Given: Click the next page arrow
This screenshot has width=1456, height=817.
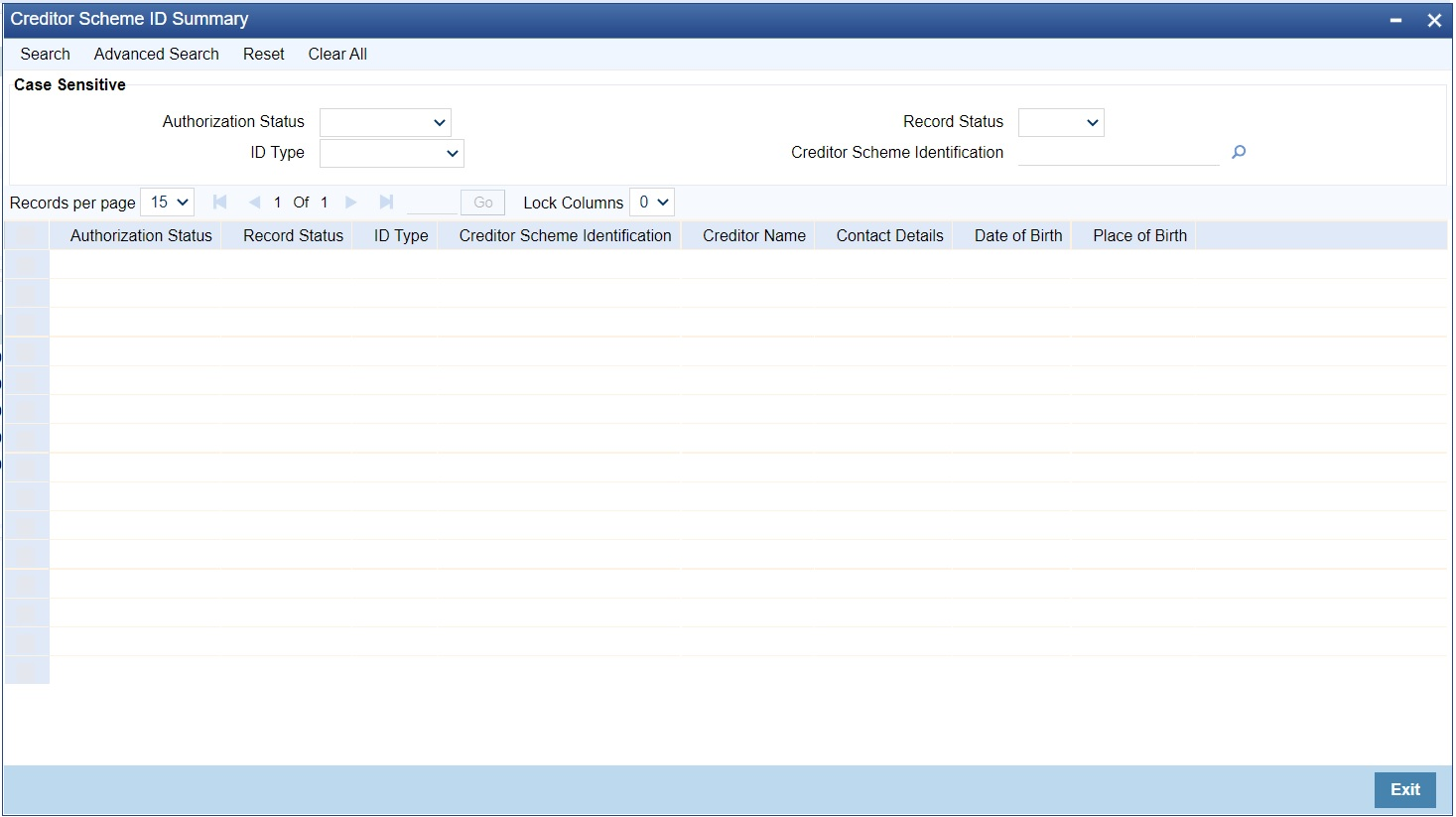Looking at the screenshot, I should [x=350, y=202].
